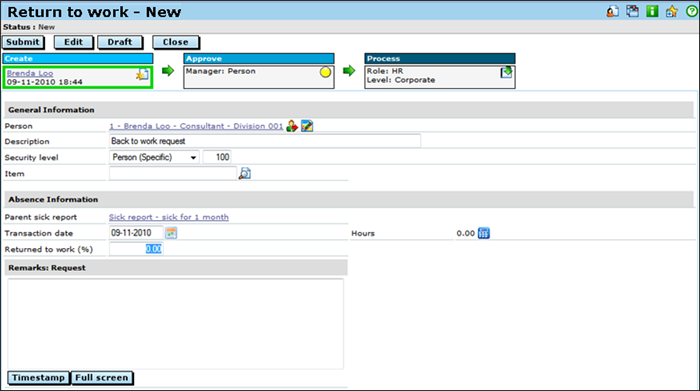Image resolution: width=700 pixels, height=391 pixels.
Task: Click the green information icon
Action: tap(652, 11)
